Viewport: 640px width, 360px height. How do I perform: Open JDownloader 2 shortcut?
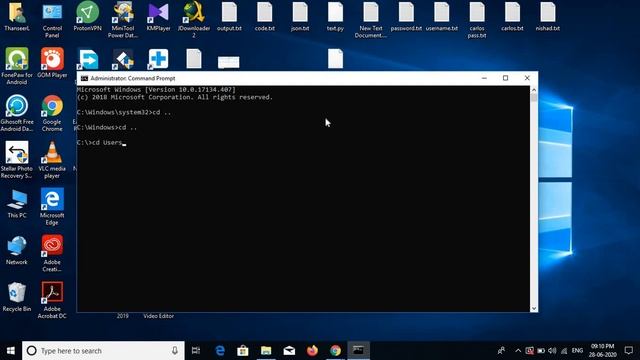tap(194, 20)
